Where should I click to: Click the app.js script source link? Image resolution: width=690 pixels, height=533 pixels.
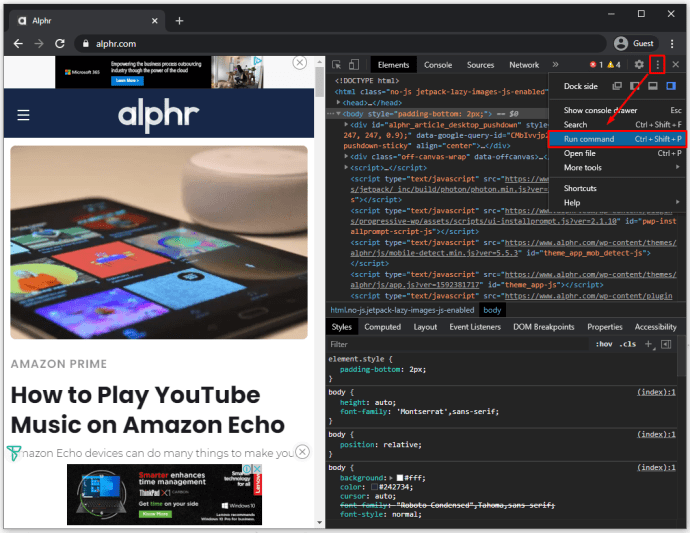pyautogui.click(x=513, y=279)
